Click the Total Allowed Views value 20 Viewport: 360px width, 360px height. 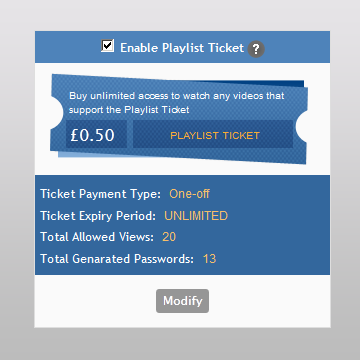point(169,237)
